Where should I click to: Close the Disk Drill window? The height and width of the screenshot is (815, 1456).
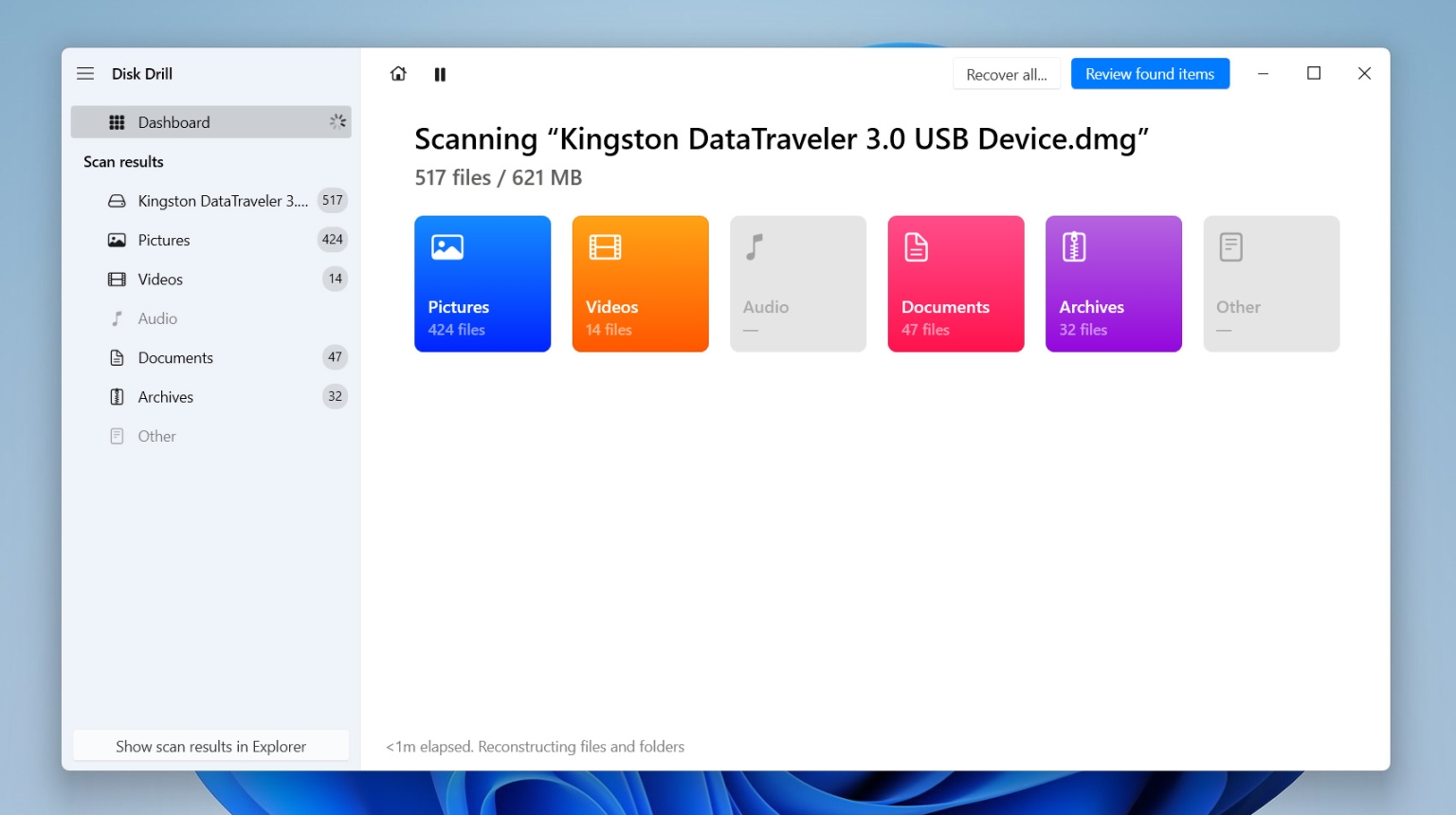(x=1364, y=74)
